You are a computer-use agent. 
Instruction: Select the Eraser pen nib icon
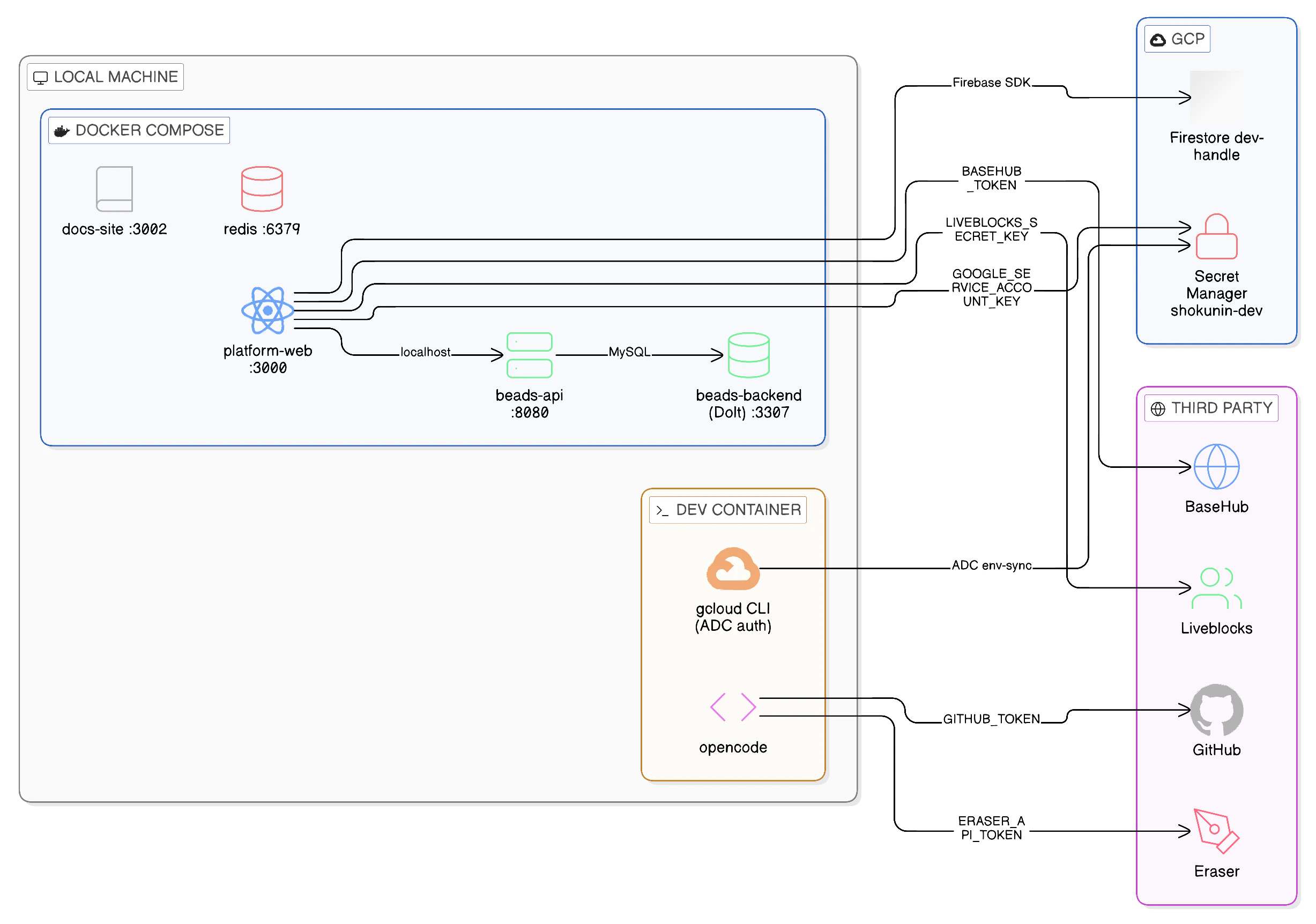[x=1216, y=832]
